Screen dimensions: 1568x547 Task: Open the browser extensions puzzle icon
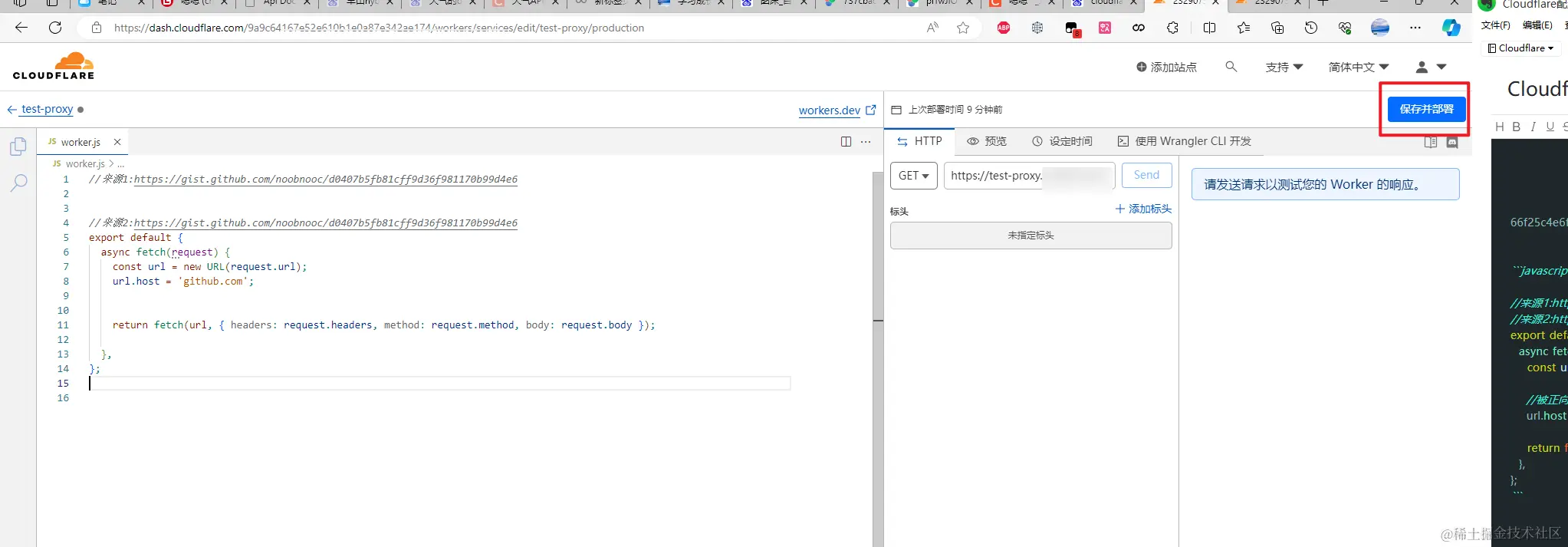click(x=1172, y=28)
